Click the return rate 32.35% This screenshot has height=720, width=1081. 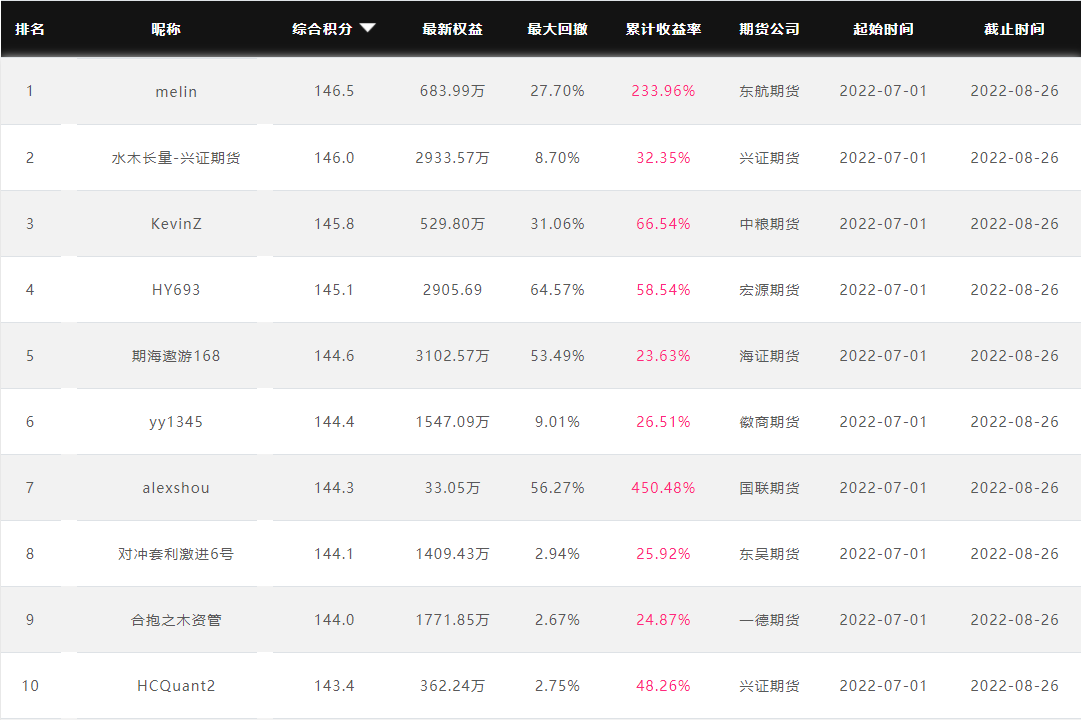coord(663,158)
